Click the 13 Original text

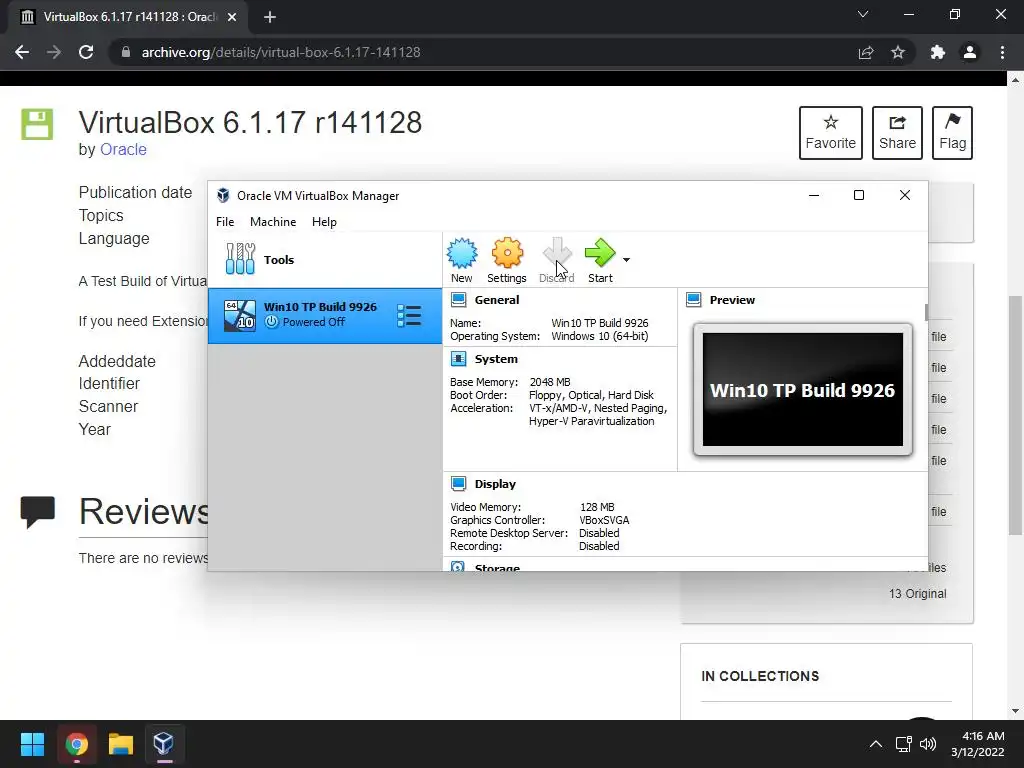click(918, 594)
